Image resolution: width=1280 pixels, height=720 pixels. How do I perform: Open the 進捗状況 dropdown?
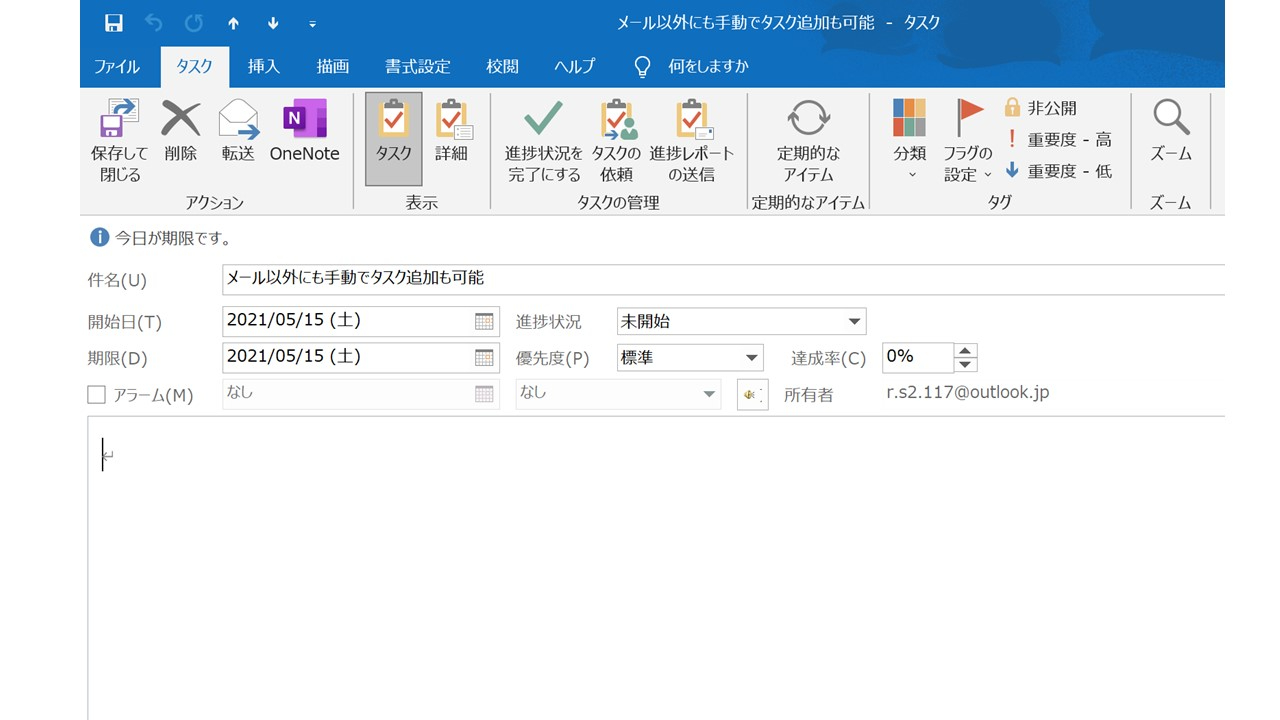855,321
